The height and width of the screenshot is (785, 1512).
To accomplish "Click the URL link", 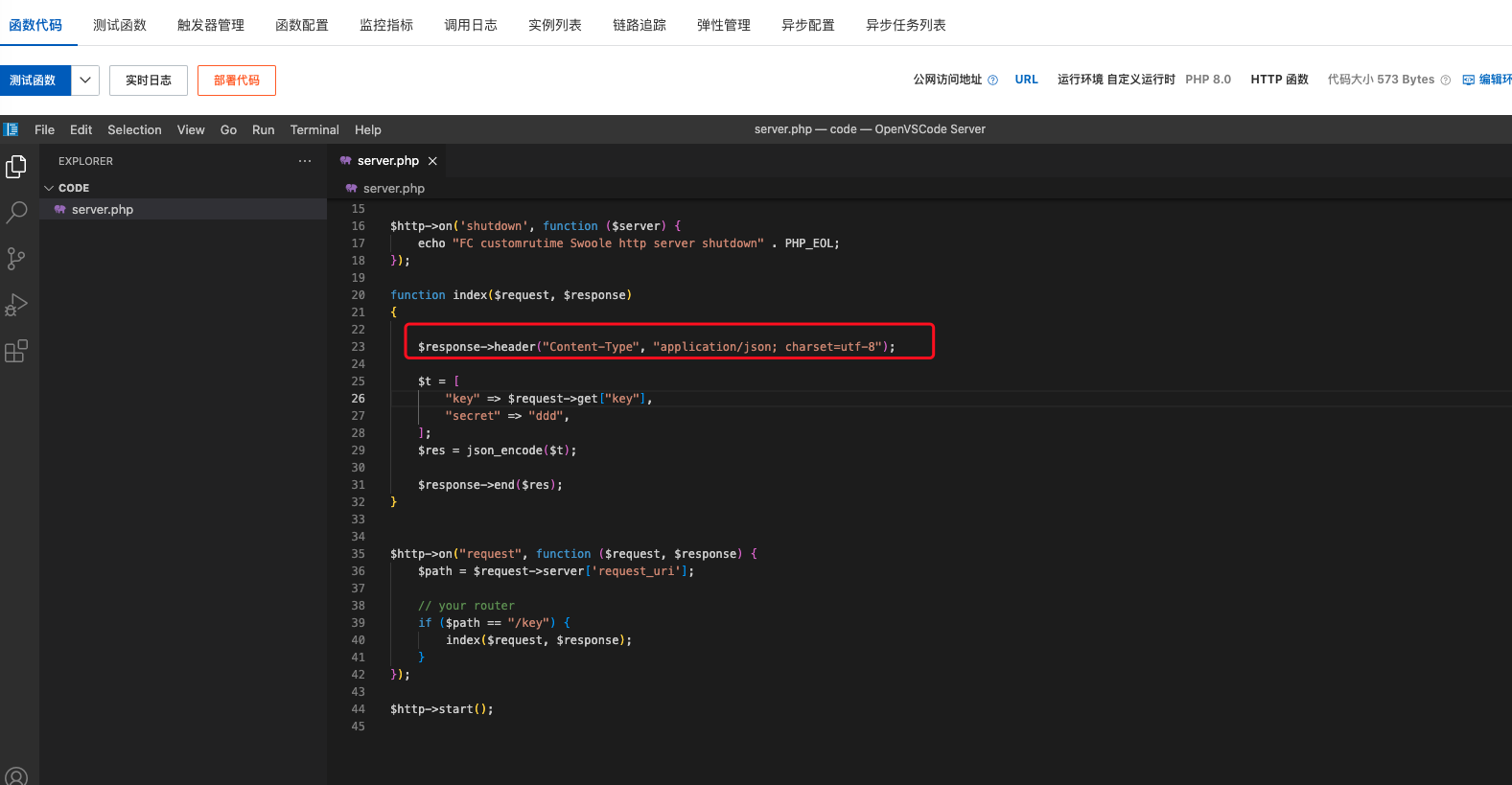I will point(1026,80).
